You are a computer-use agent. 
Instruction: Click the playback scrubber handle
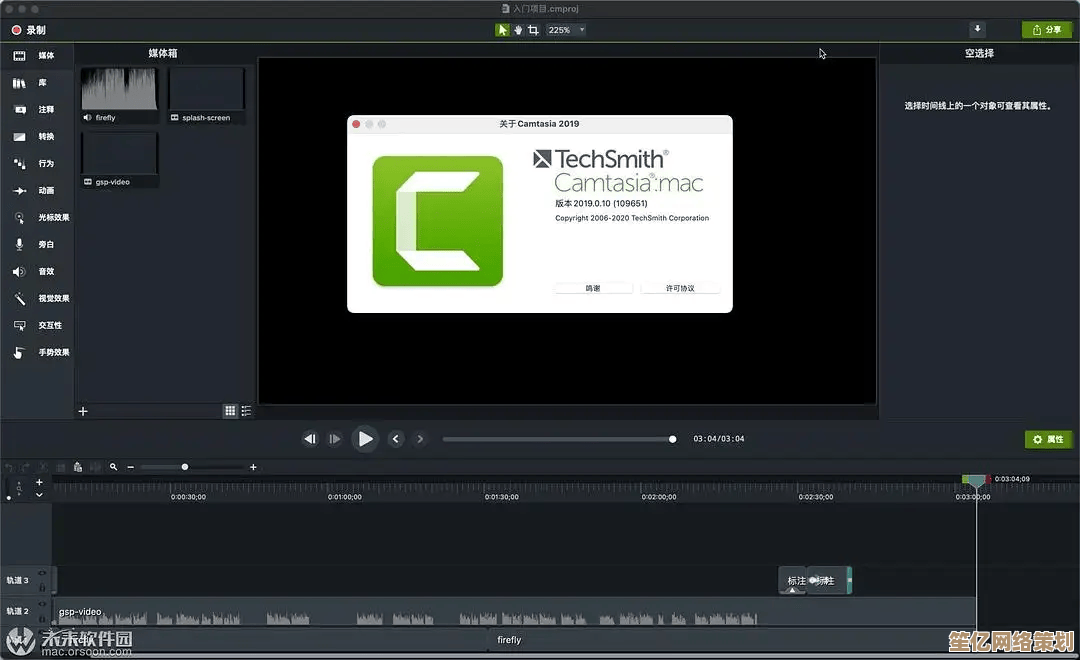tap(672, 440)
